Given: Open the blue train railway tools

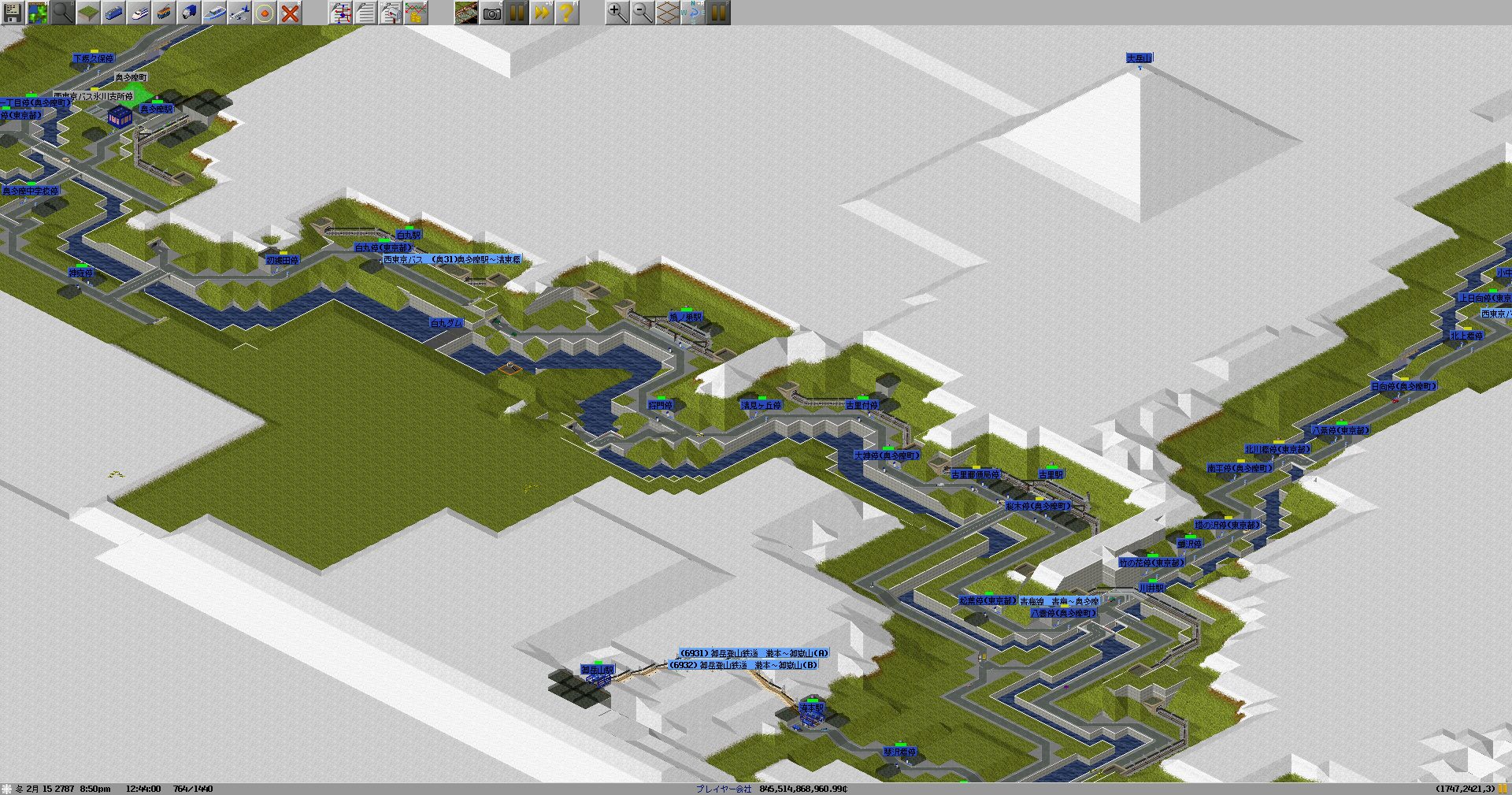Looking at the screenshot, I should 113,13.
